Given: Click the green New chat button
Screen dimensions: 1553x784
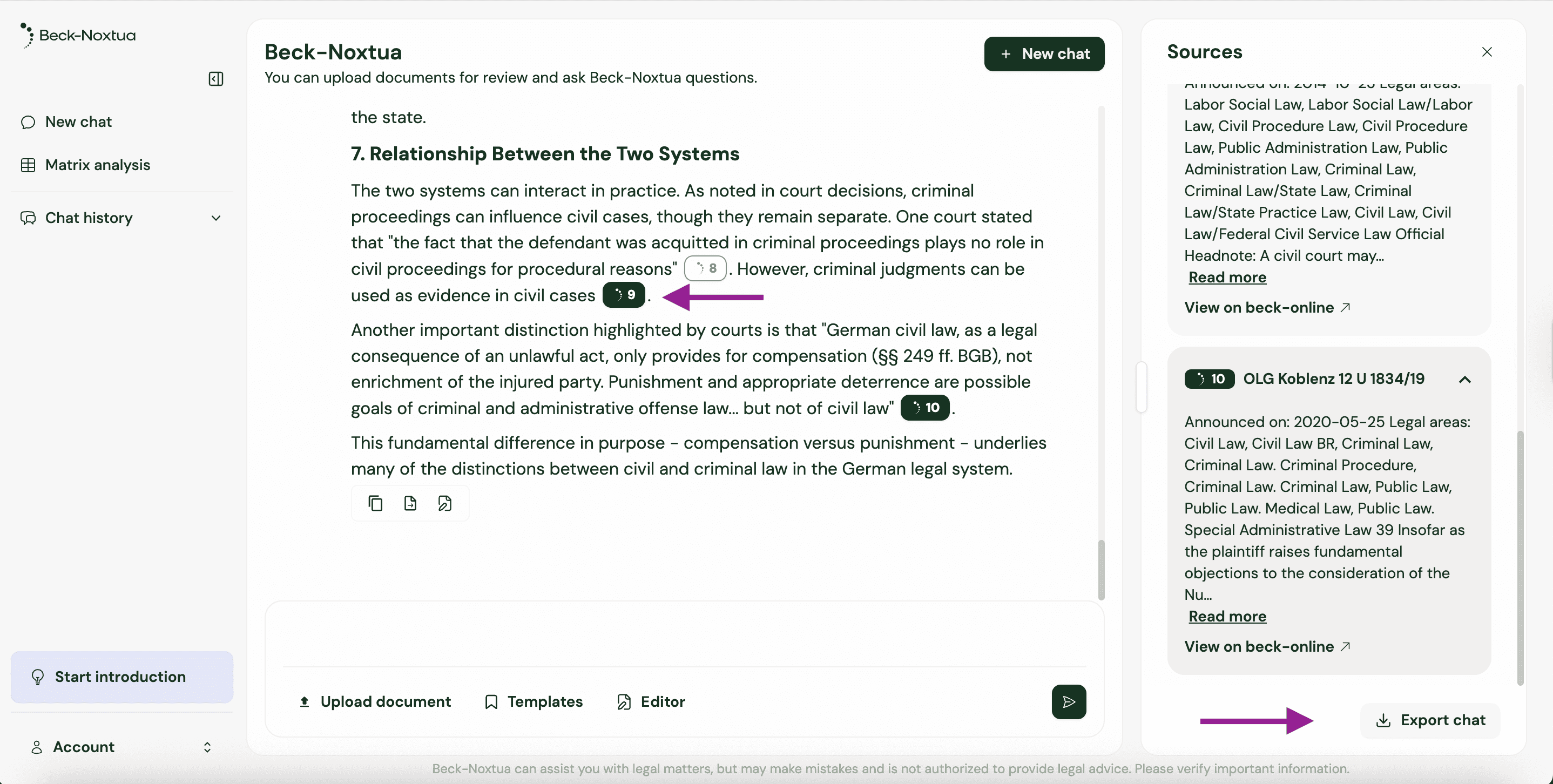Looking at the screenshot, I should click(x=1044, y=53).
